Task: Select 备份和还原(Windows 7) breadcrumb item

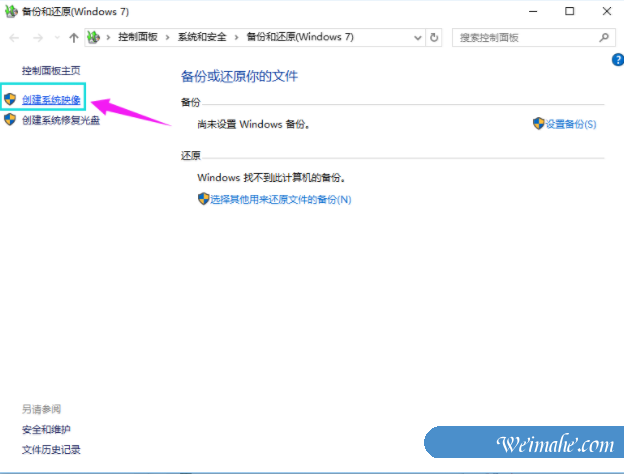Action: 300,37
